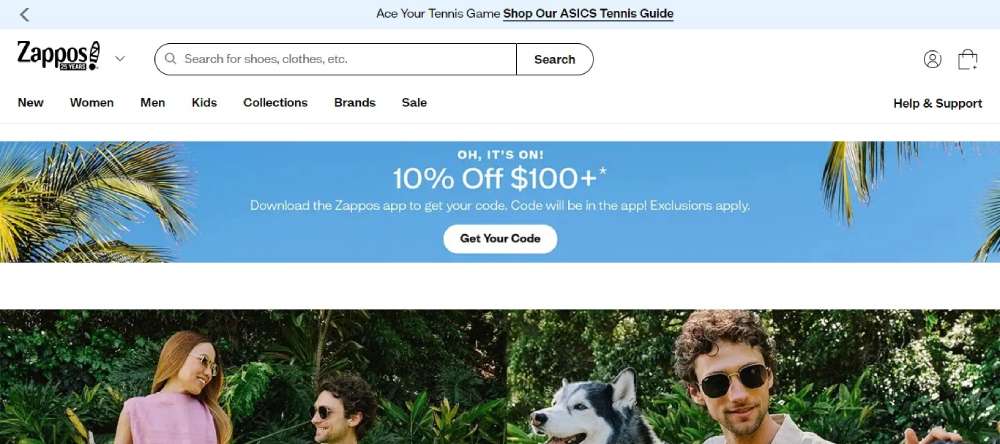Focus the search for shoes input field
Image resolution: width=1000 pixels, height=444 pixels.
pyautogui.click(x=335, y=59)
